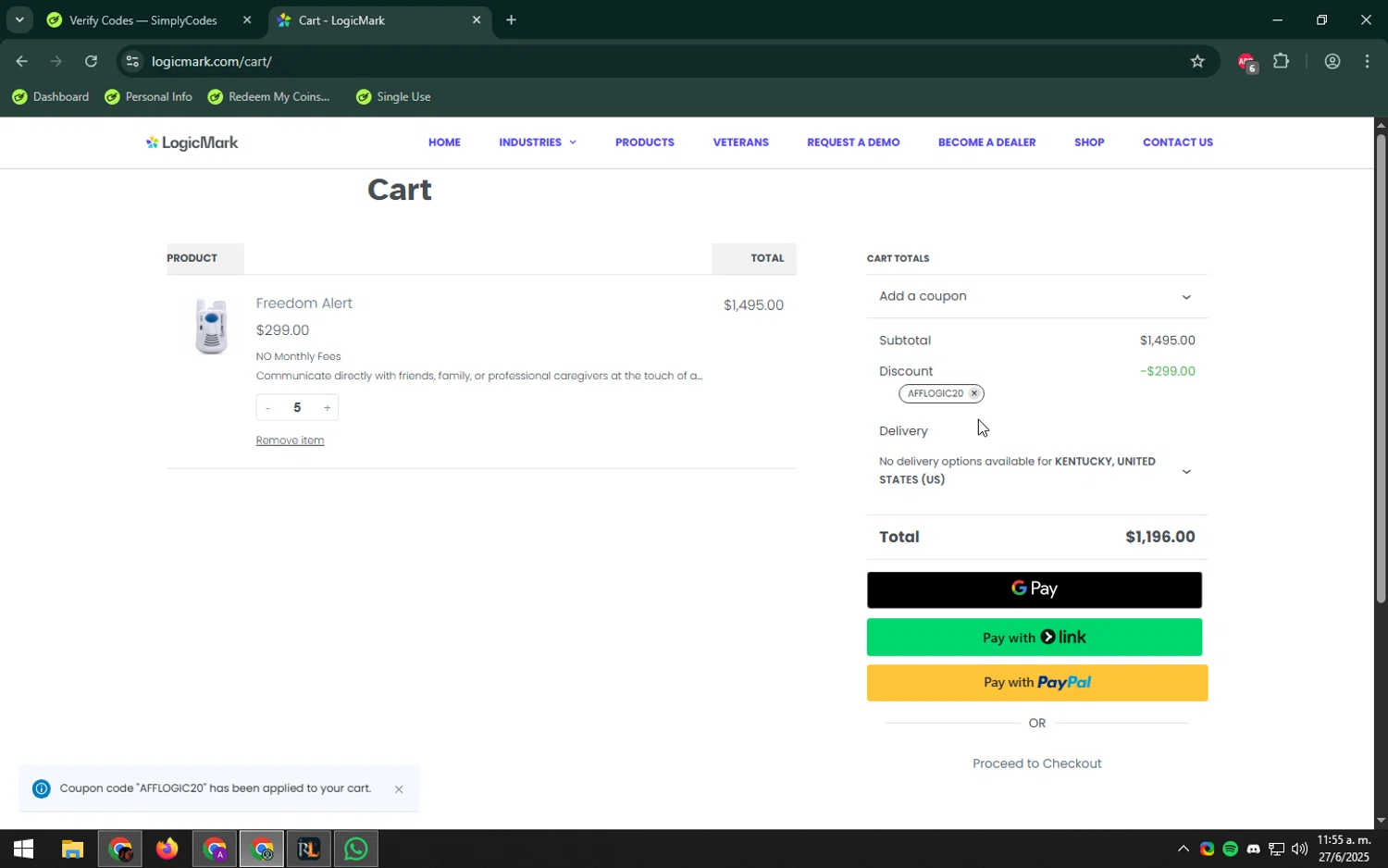Viewport: 1388px width, 868px height.
Task: Click the page vertical scrollbar
Action: (1381, 368)
